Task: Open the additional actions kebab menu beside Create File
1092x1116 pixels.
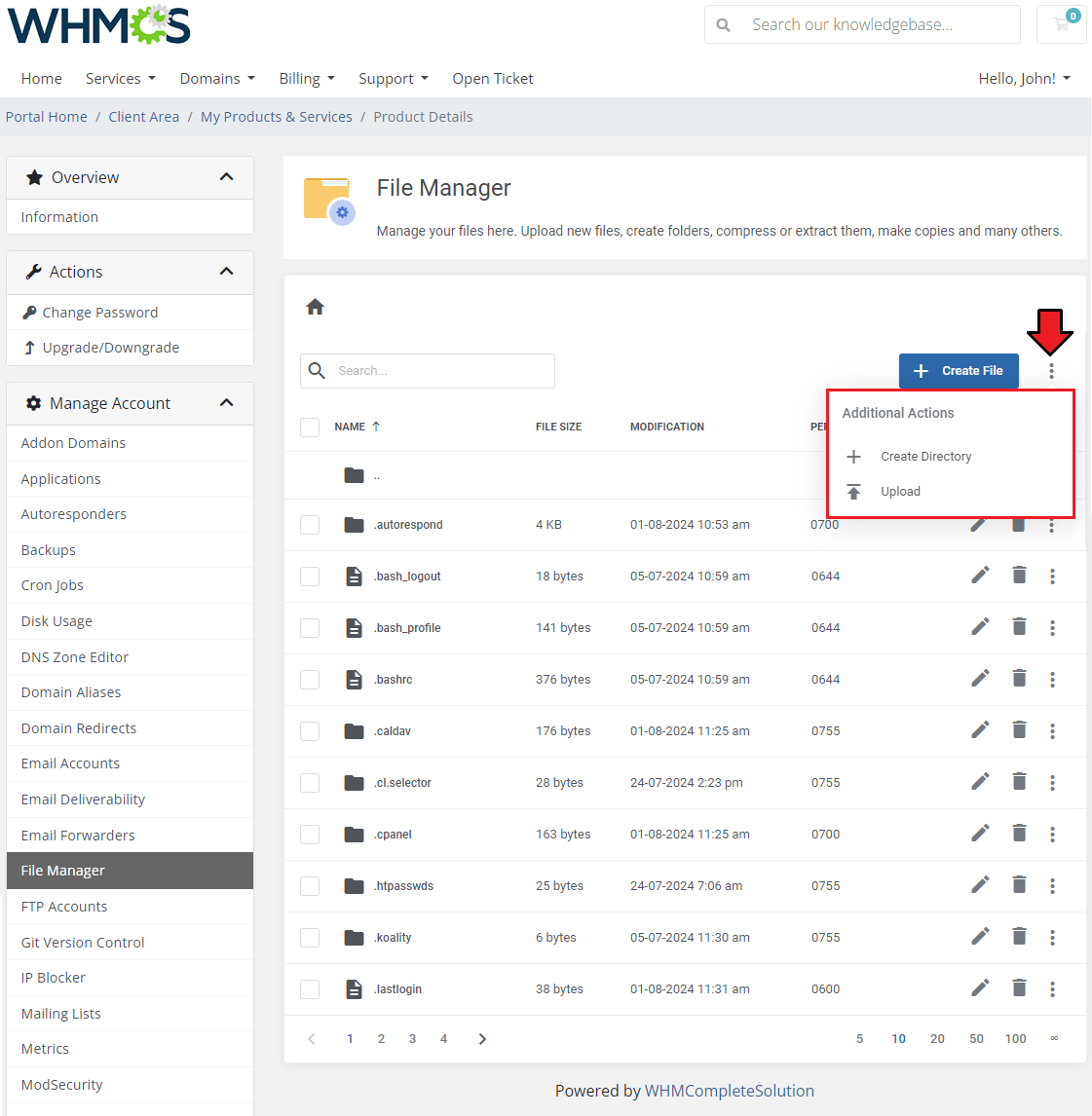Action: 1051,371
